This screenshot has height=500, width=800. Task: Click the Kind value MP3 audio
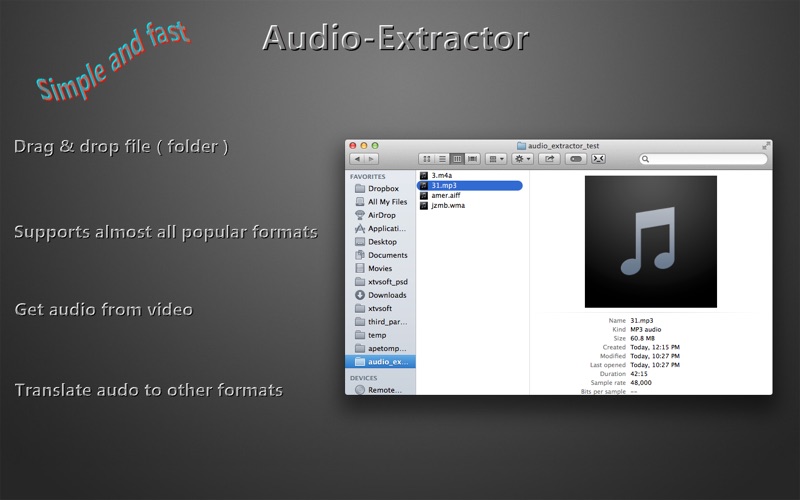[x=645, y=329]
